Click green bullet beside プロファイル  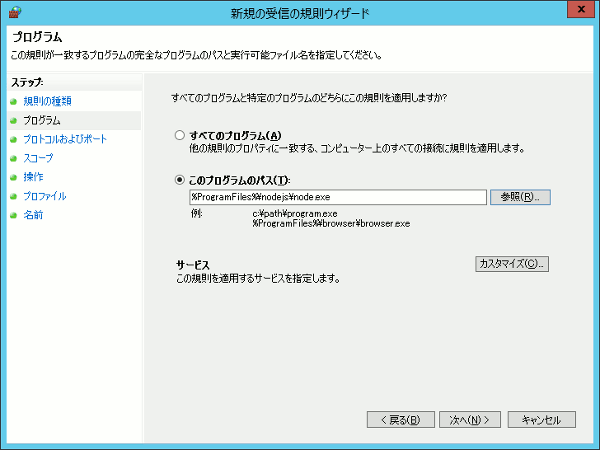click(14, 196)
